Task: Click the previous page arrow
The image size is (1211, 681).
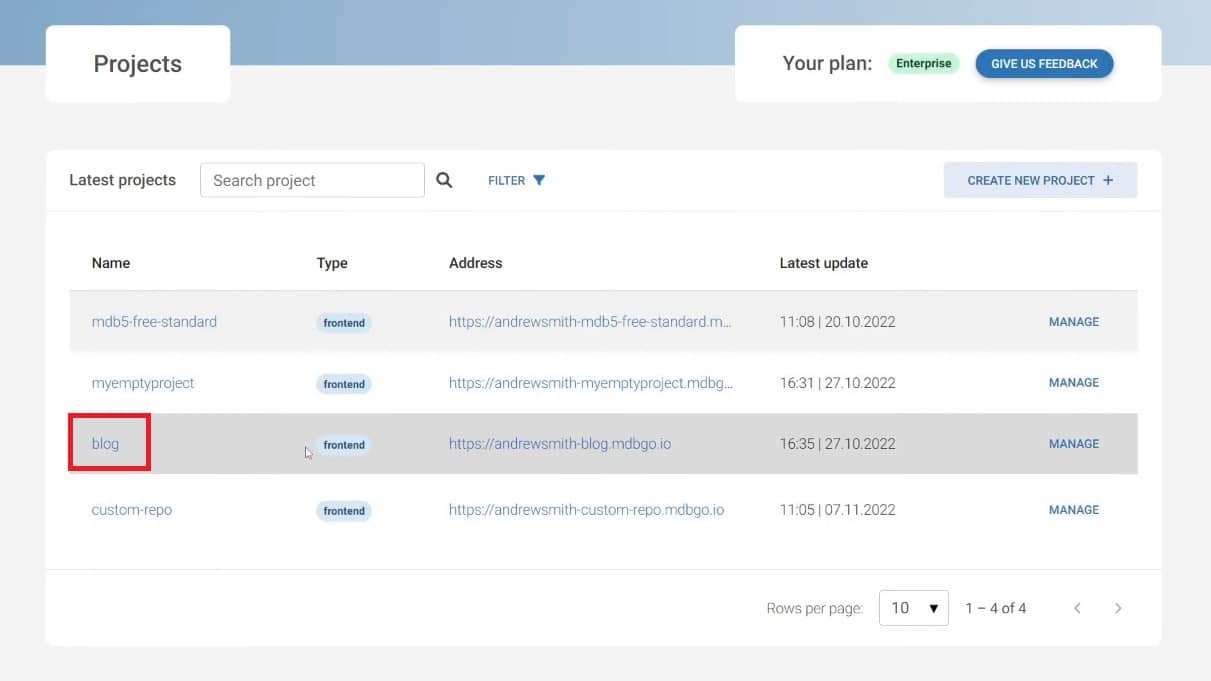Action: click(x=1077, y=608)
